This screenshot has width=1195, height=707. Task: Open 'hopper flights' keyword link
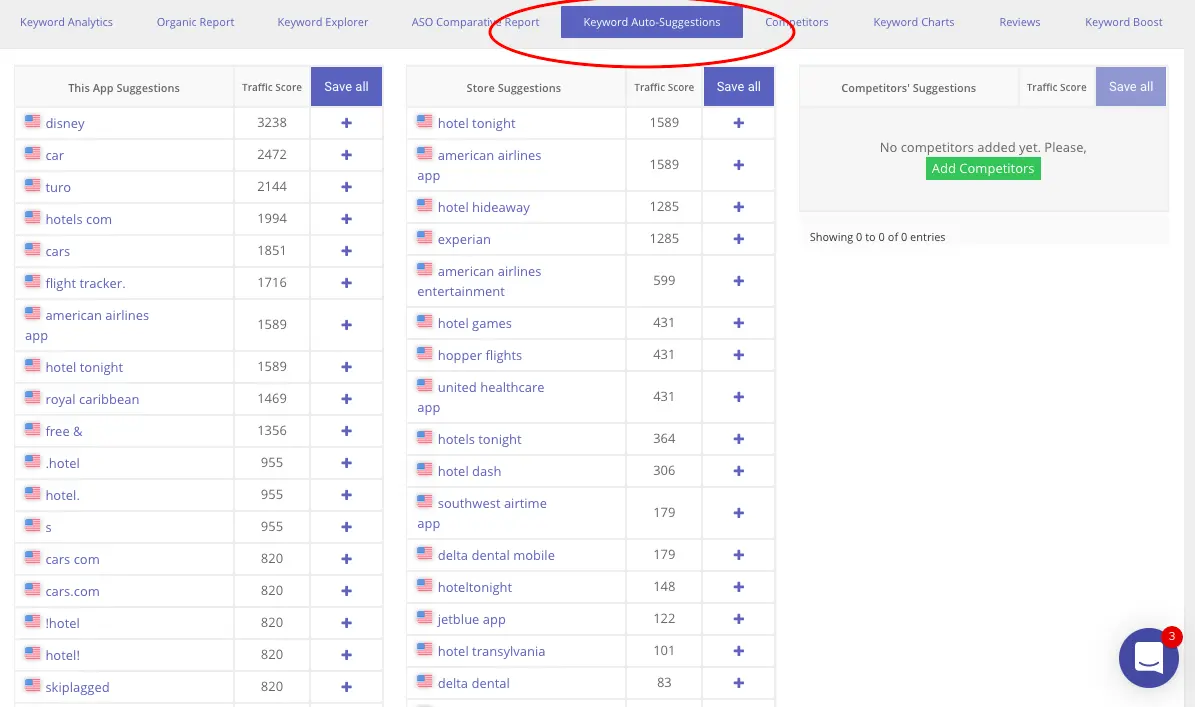(479, 355)
